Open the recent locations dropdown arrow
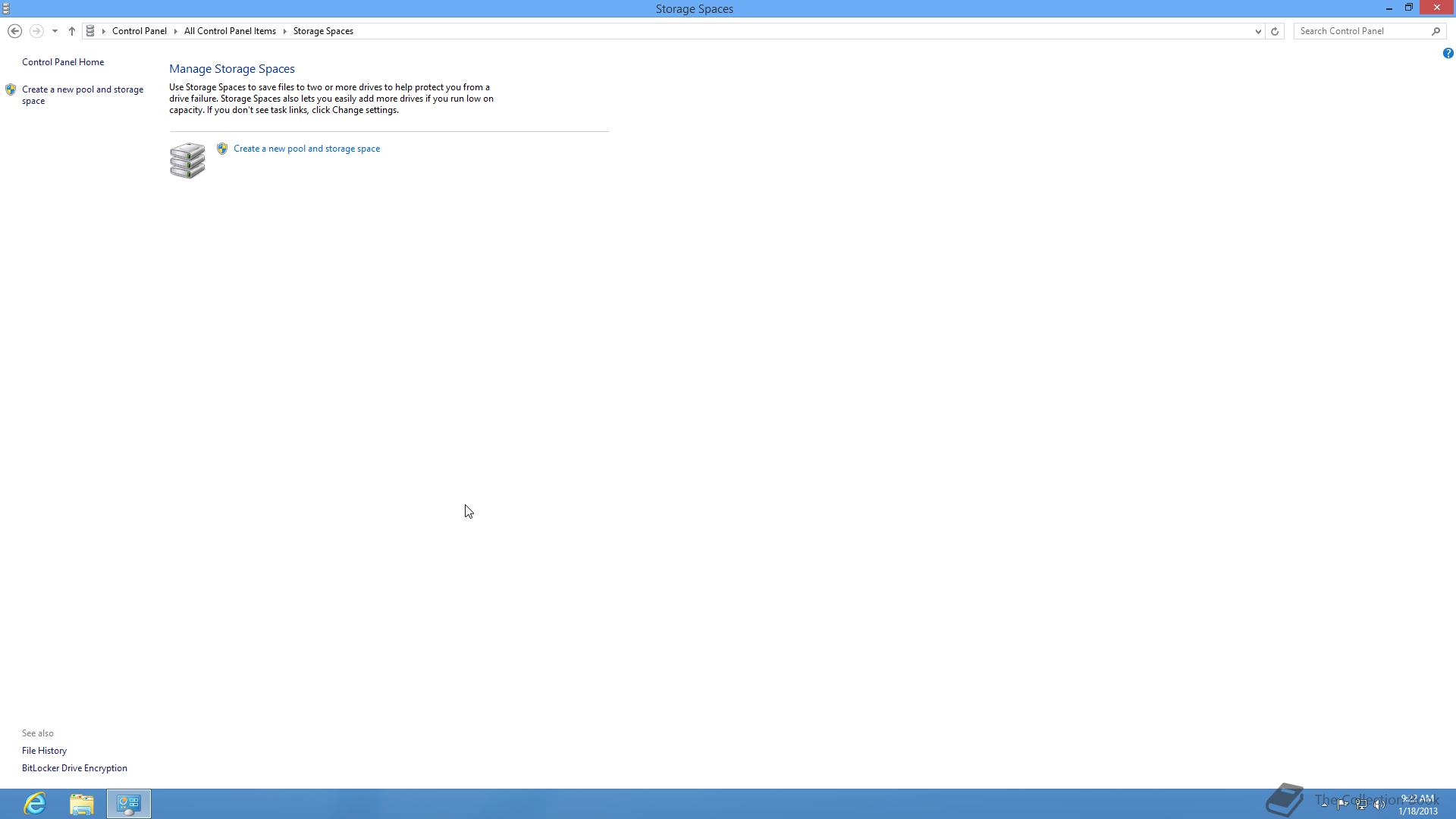 point(55,31)
